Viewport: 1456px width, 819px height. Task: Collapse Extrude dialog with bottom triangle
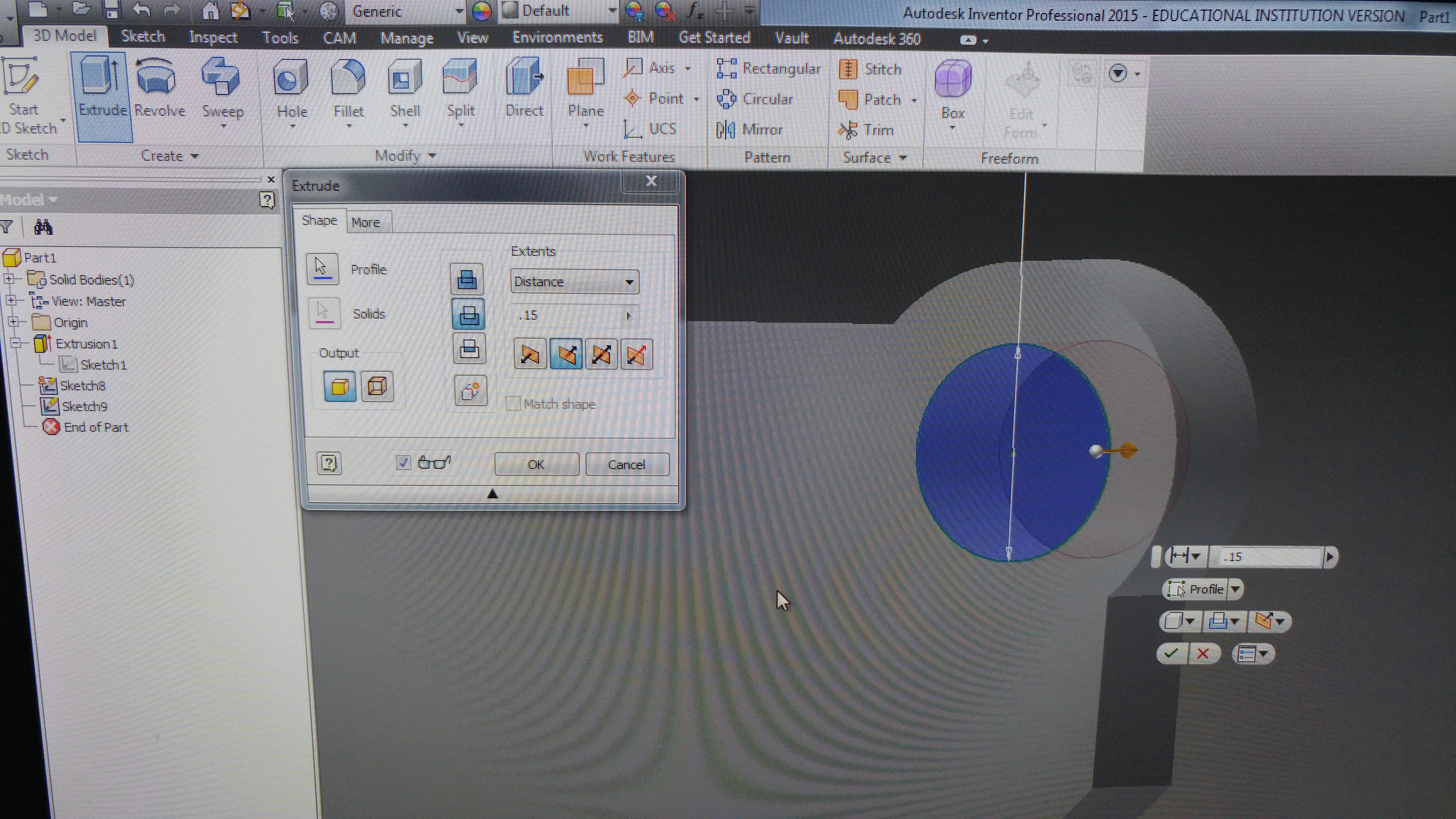tap(492, 494)
